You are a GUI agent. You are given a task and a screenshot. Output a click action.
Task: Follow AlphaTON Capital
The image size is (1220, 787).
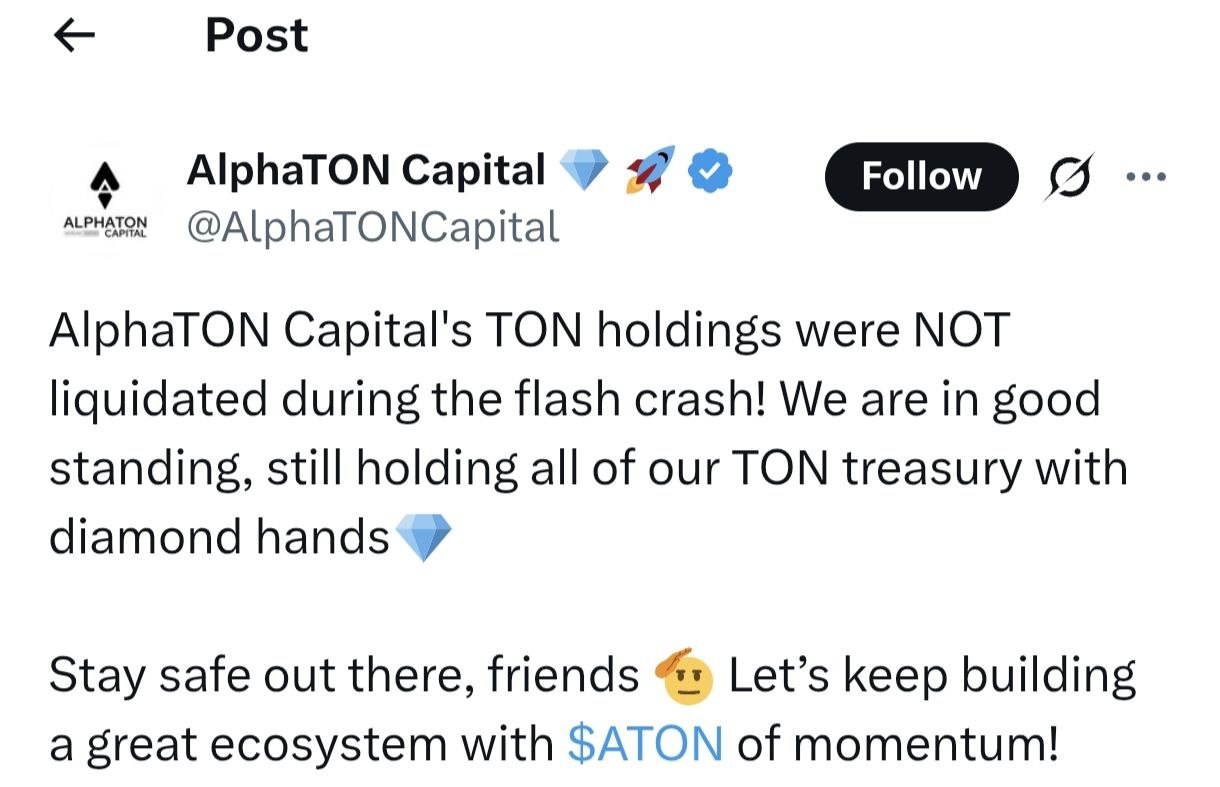click(920, 176)
